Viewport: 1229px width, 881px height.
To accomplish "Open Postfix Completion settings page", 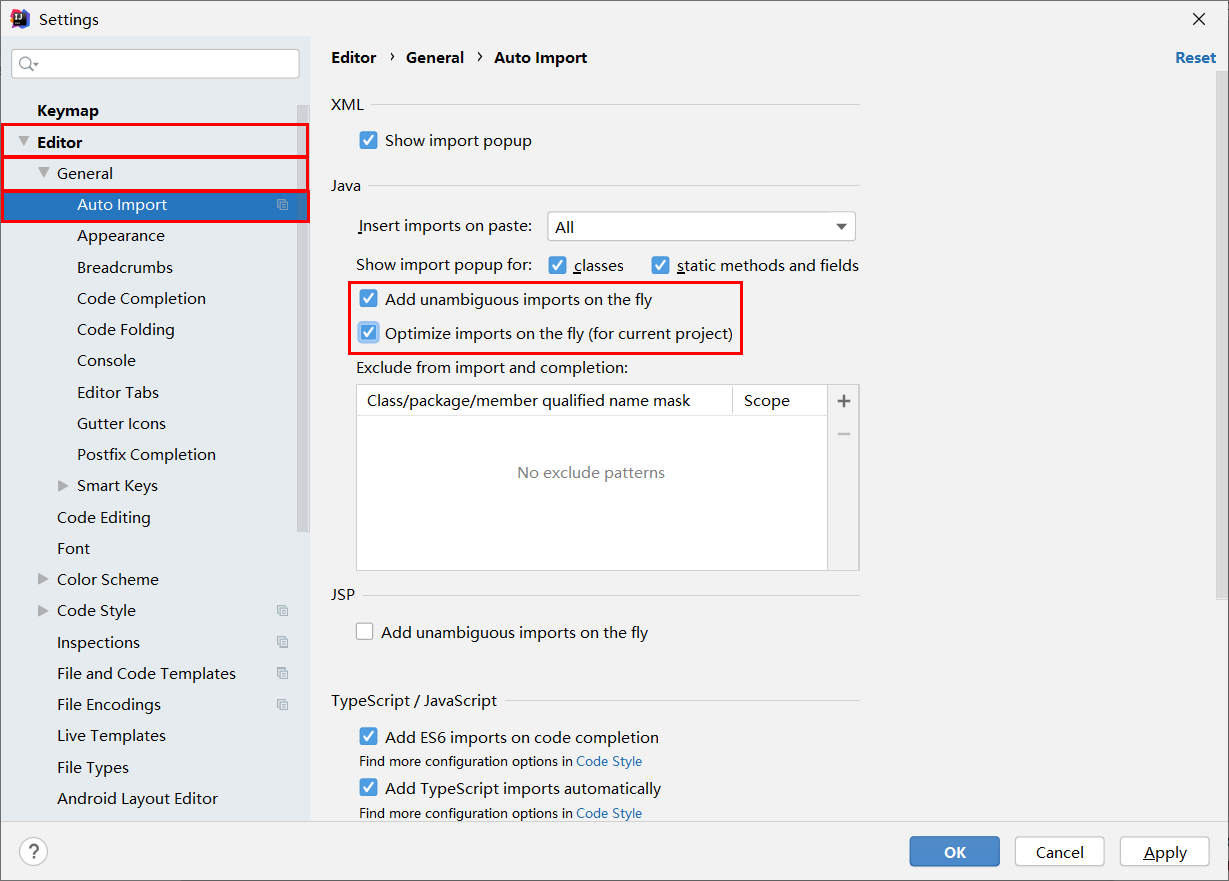I will [146, 454].
